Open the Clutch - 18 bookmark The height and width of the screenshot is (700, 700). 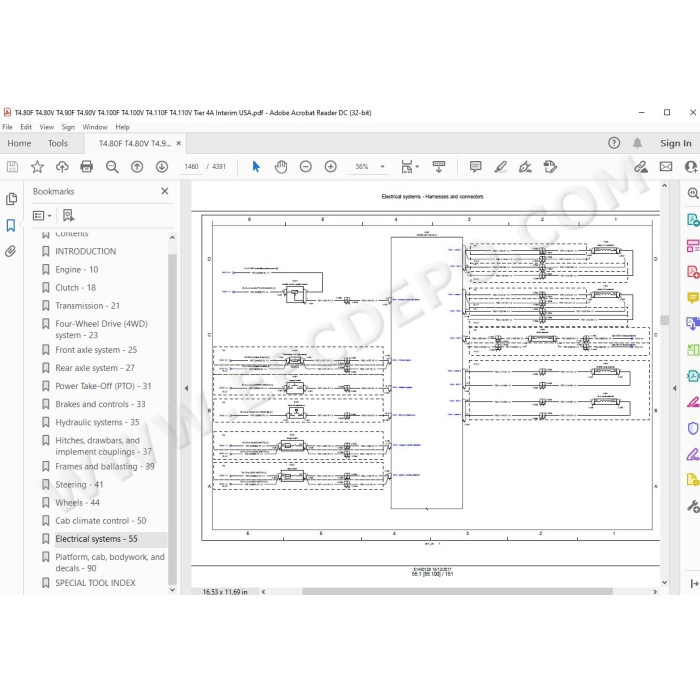75,288
